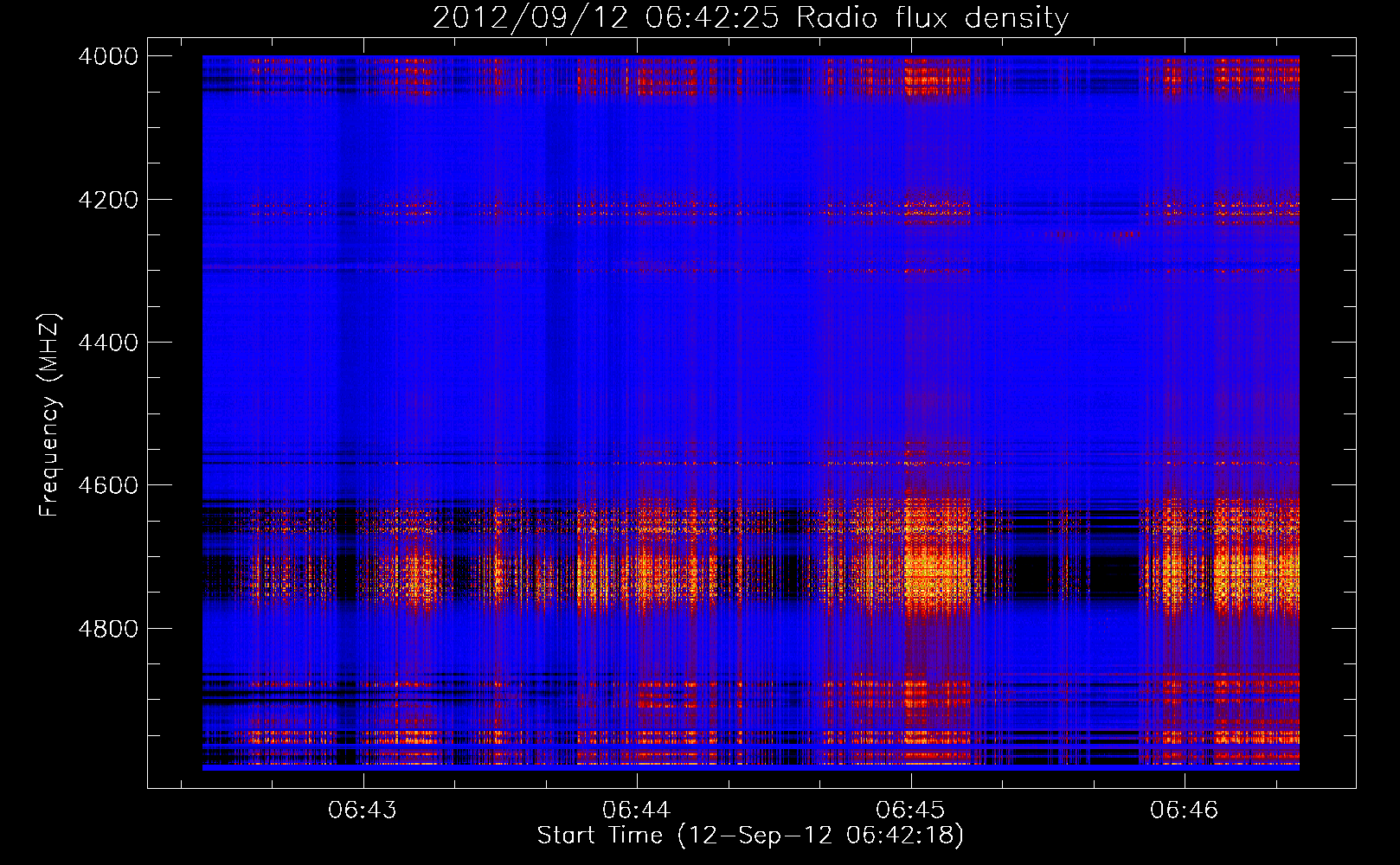Click the 06:43 time axis label
The width and height of the screenshot is (1400, 865).
(363, 810)
